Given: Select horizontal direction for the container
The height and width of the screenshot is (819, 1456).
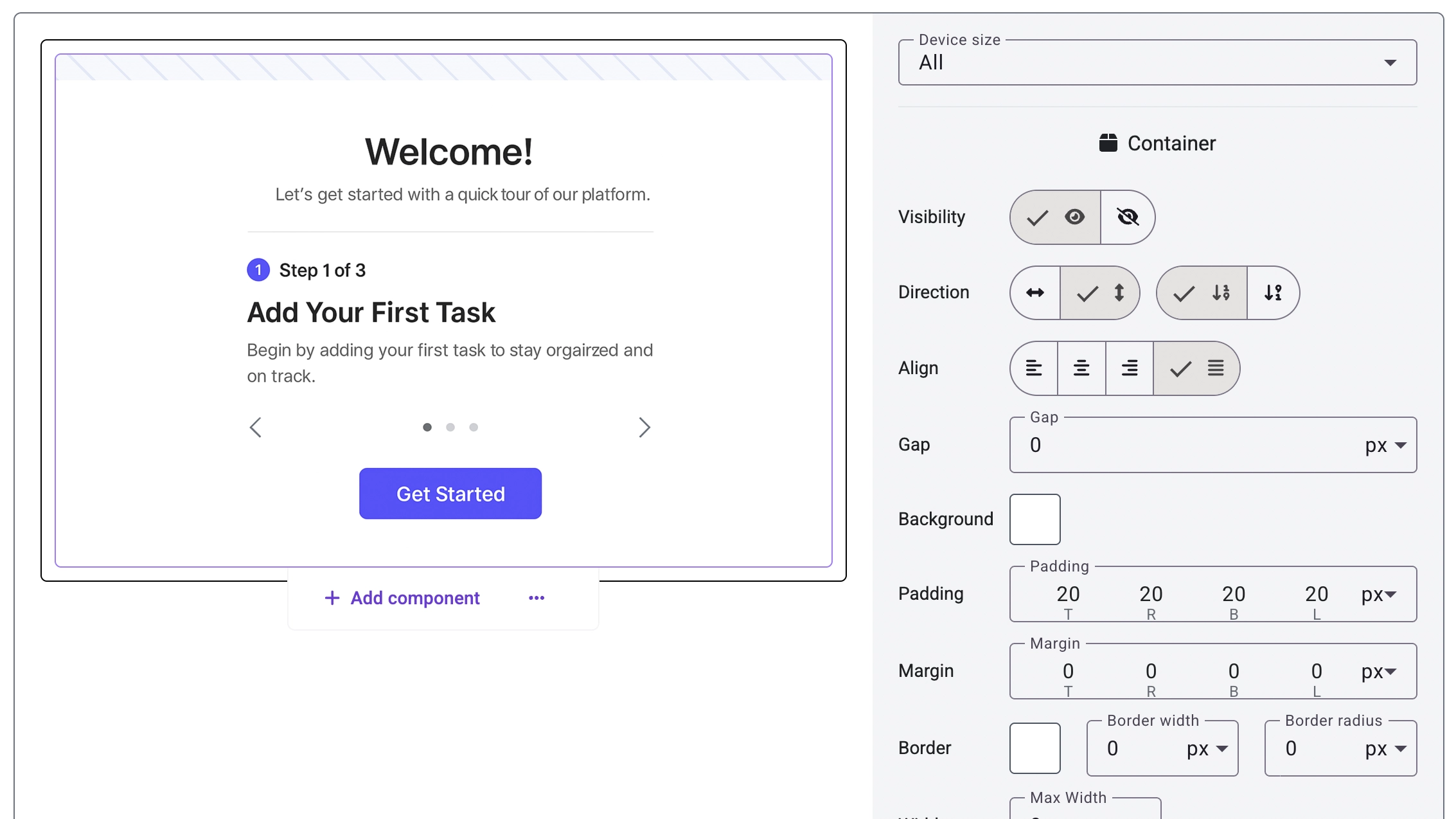Looking at the screenshot, I should (1034, 292).
